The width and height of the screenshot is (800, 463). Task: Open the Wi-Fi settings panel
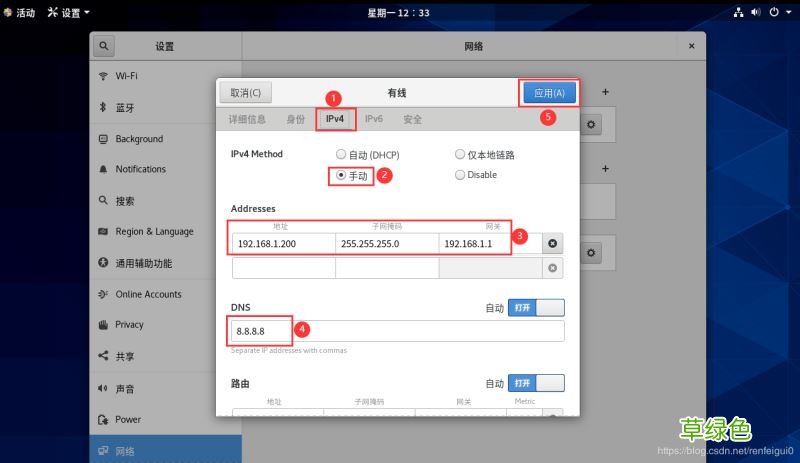click(165, 76)
